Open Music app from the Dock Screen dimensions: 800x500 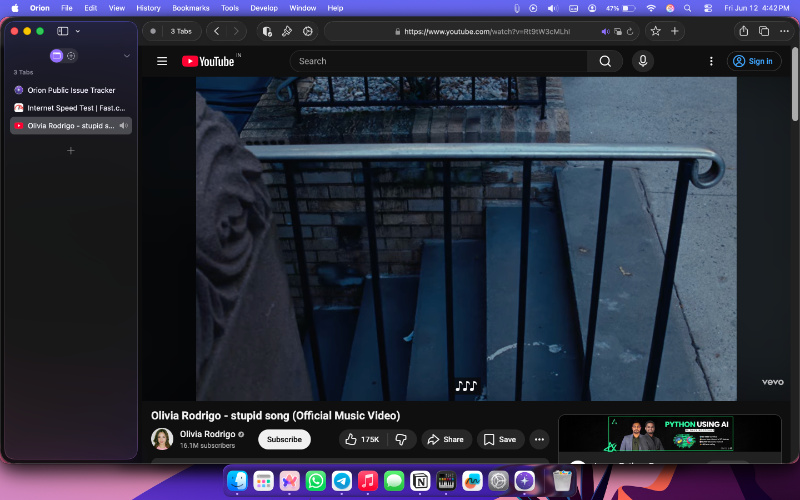pyautogui.click(x=368, y=481)
